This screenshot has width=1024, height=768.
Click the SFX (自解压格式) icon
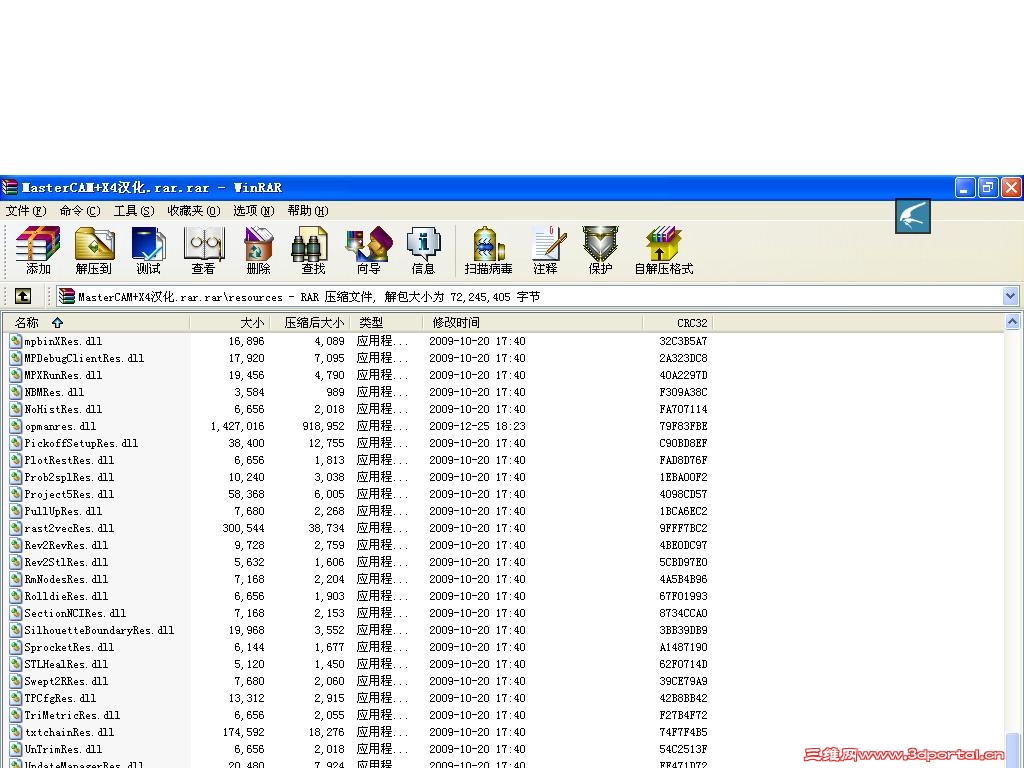point(664,250)
